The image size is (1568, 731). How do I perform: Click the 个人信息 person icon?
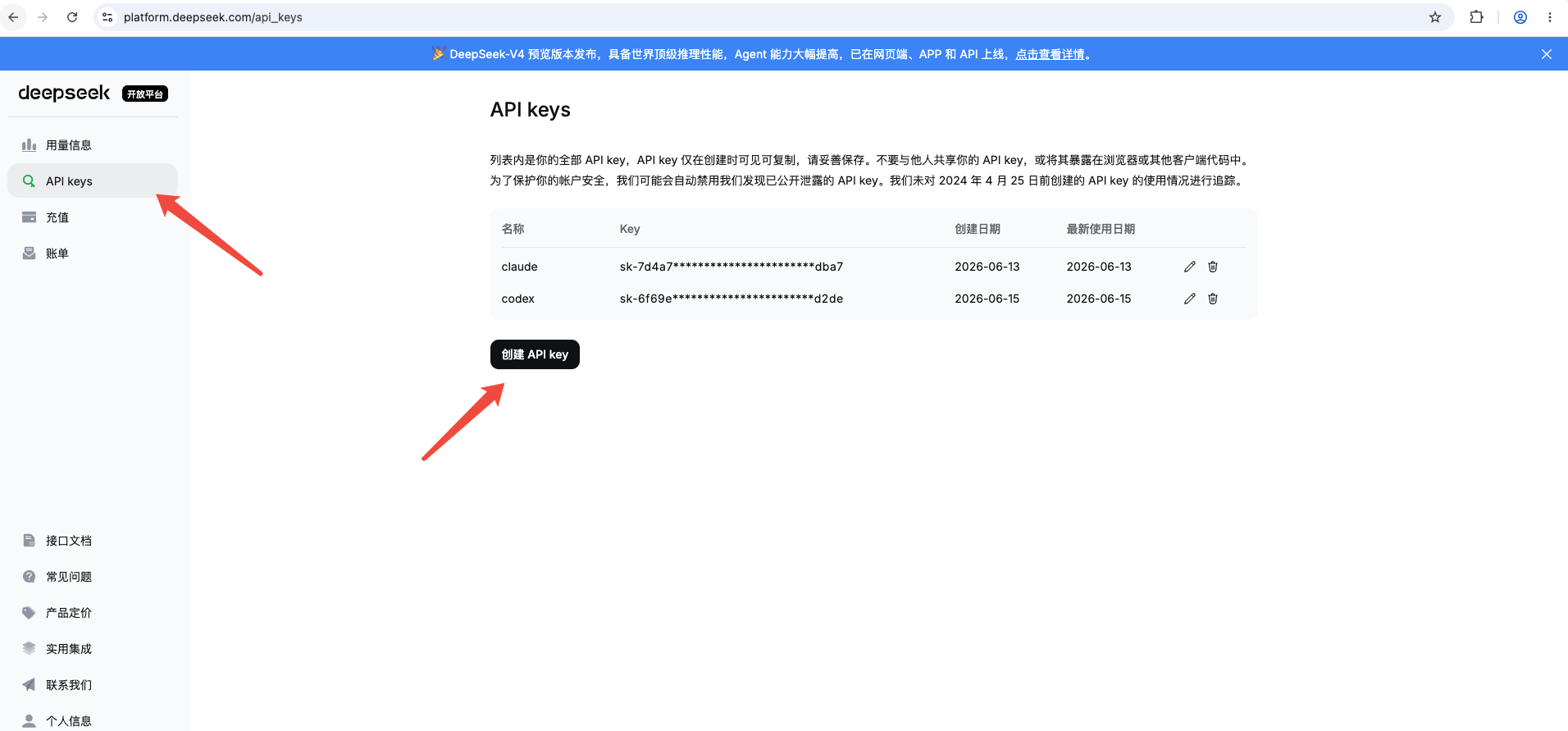[29, 720]
